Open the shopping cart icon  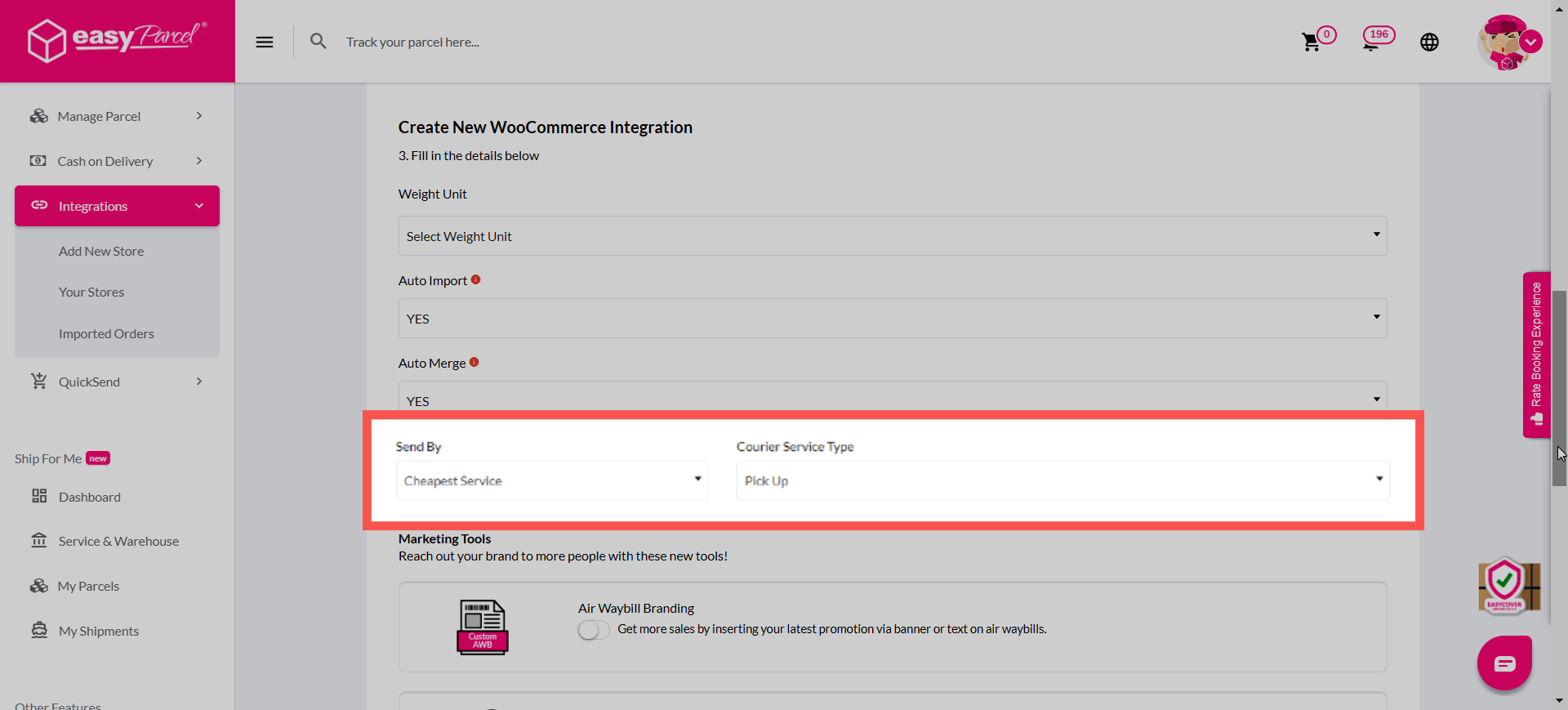1311,42
